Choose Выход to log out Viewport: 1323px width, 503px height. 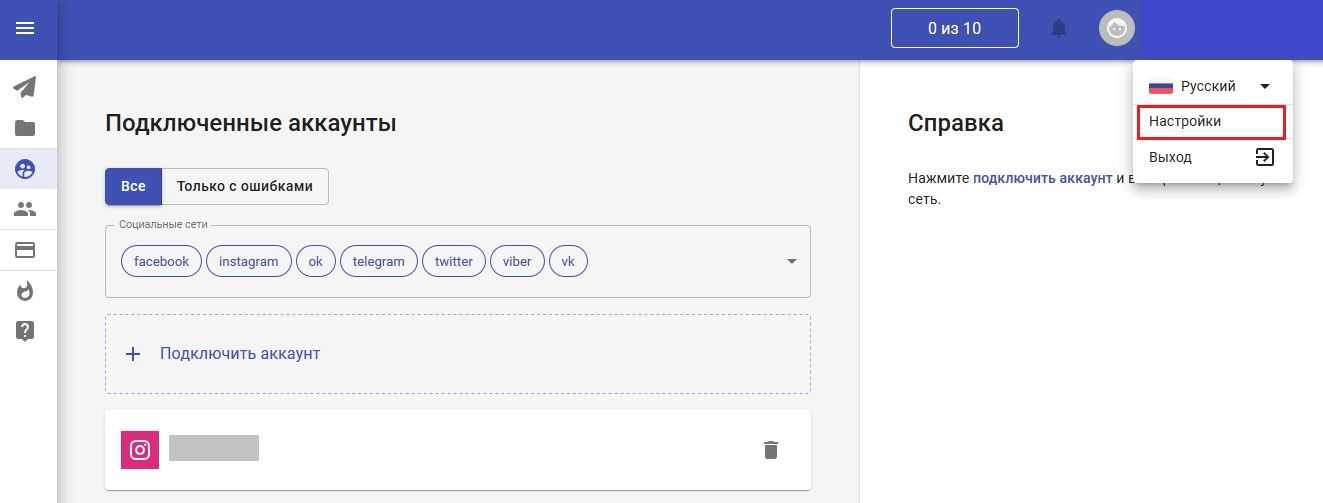tap(1211, 157)
